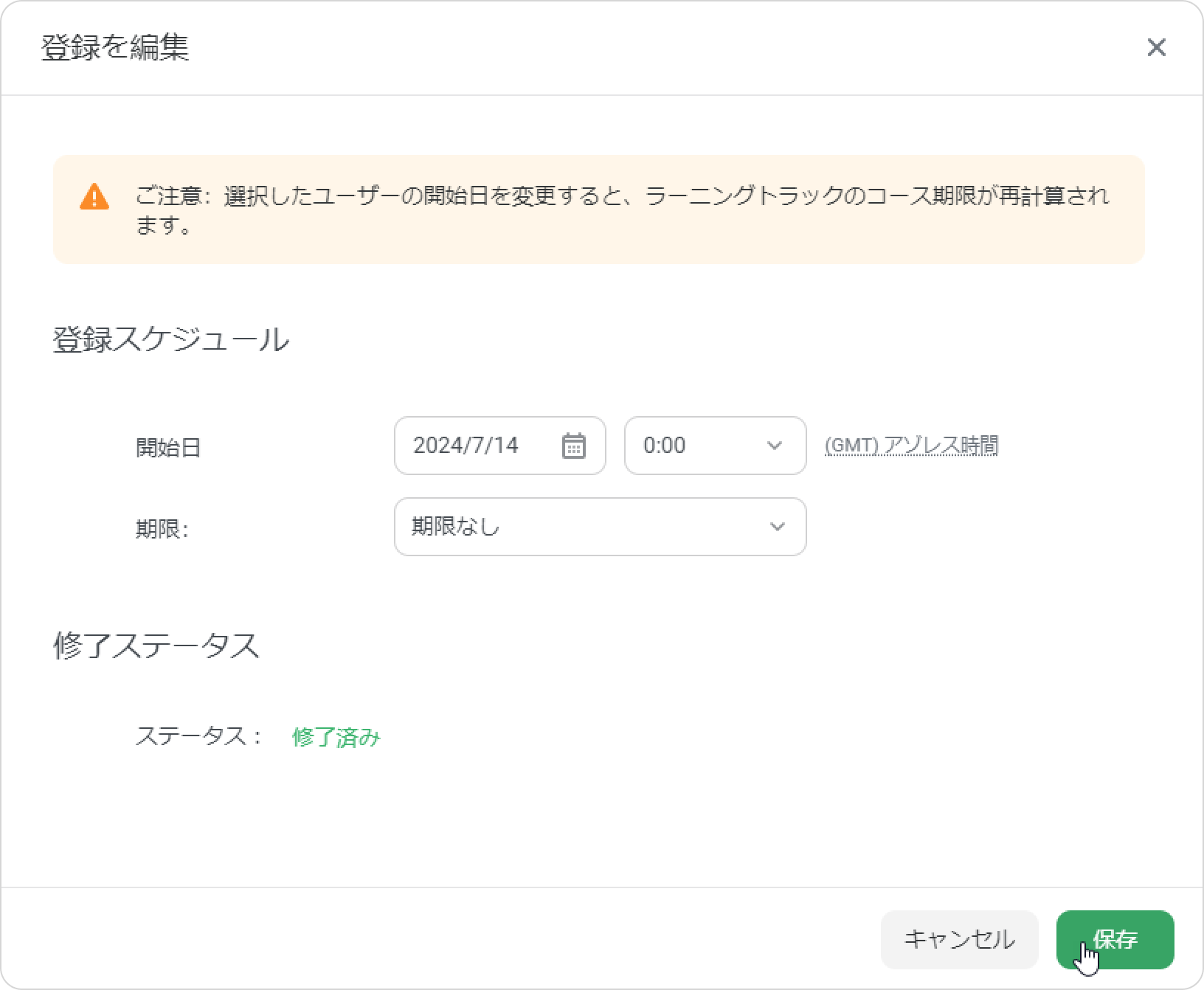The image size is (1204, 990).
Task: Click the 登録を編集 dialog title
Action: [x=115, y=47]
